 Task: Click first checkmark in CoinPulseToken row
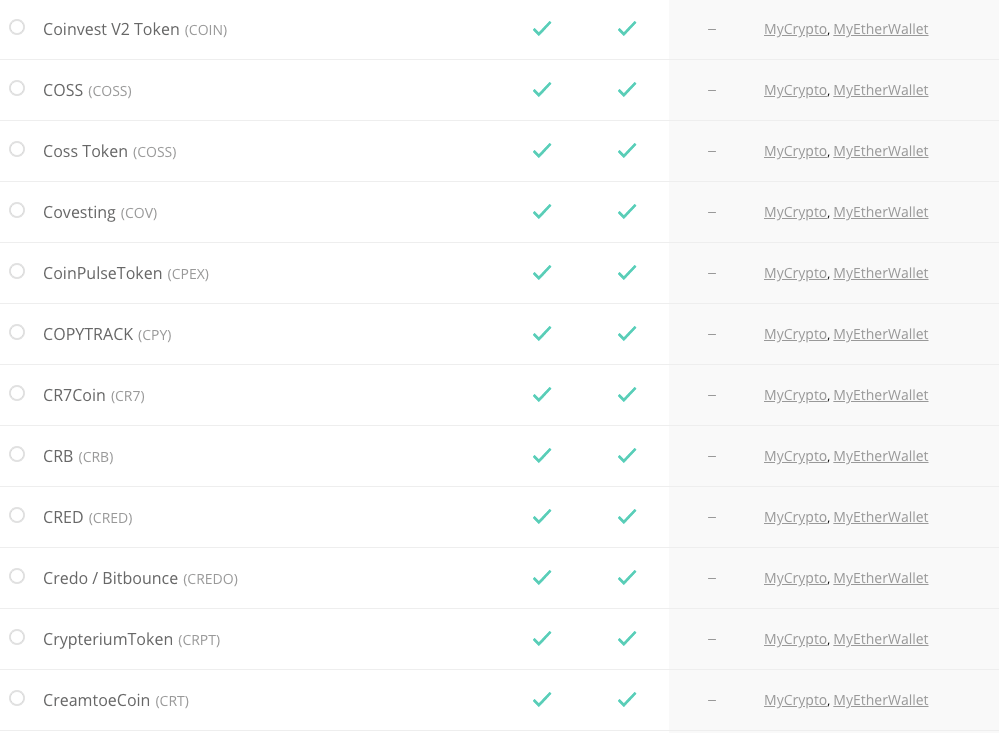[542, 273]
